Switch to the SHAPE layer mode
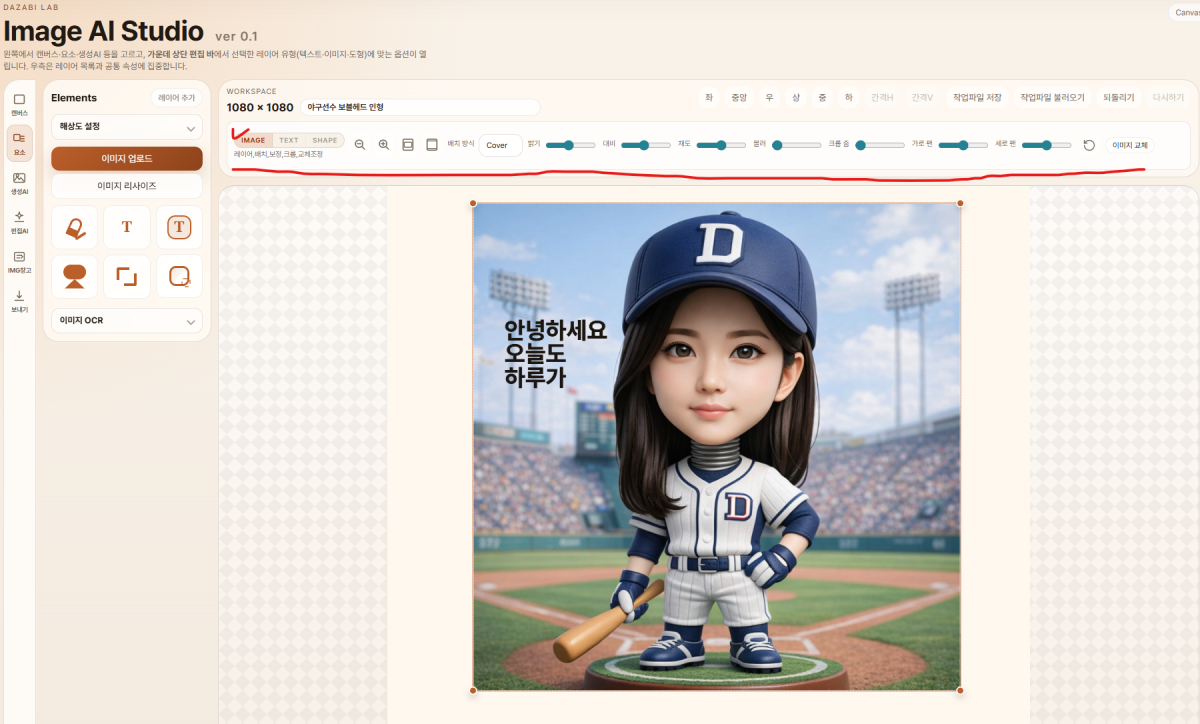 [324, 141]
